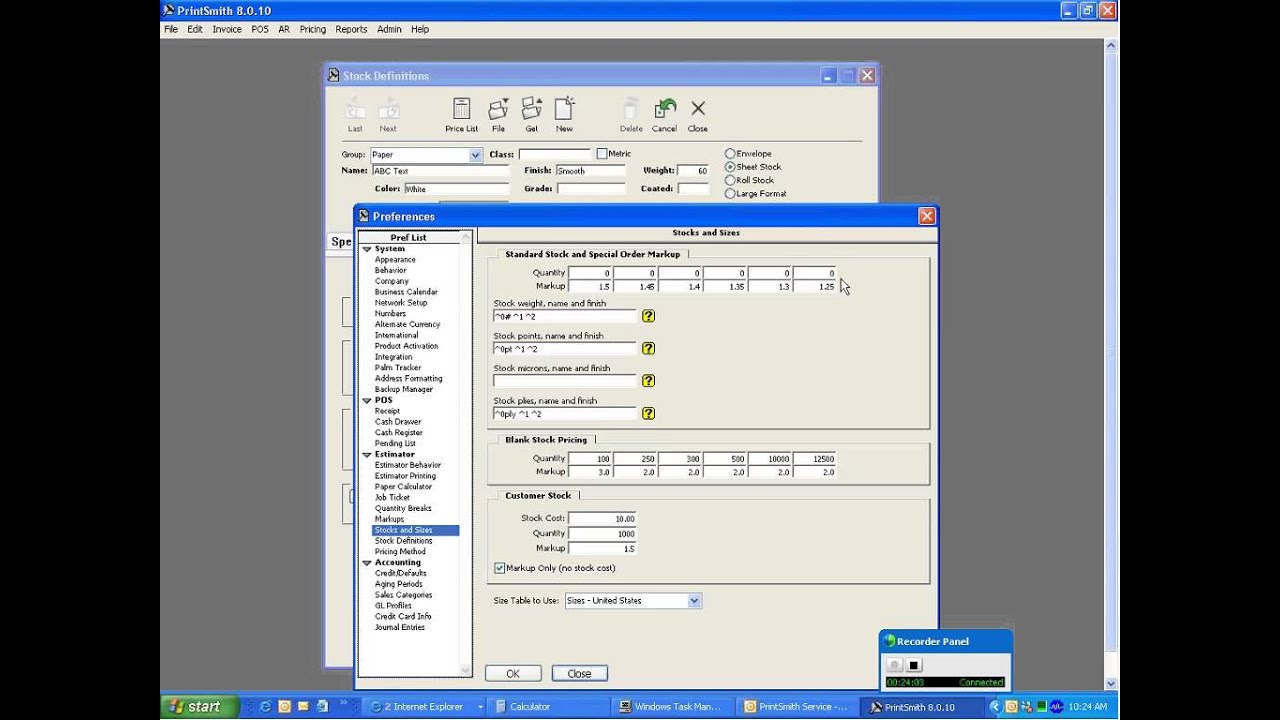This screenshot has height=720, width=1280.
Task: Click OK in the Preferences dialog
Action: (x=513, y=674)
